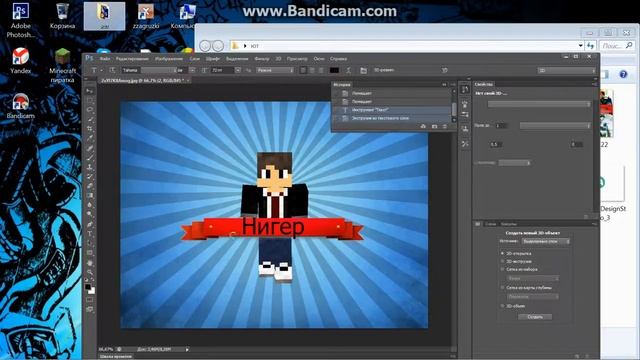Select the Lasso tool
This screenshot has height=360, width=640.
click(x=89, y=110)
